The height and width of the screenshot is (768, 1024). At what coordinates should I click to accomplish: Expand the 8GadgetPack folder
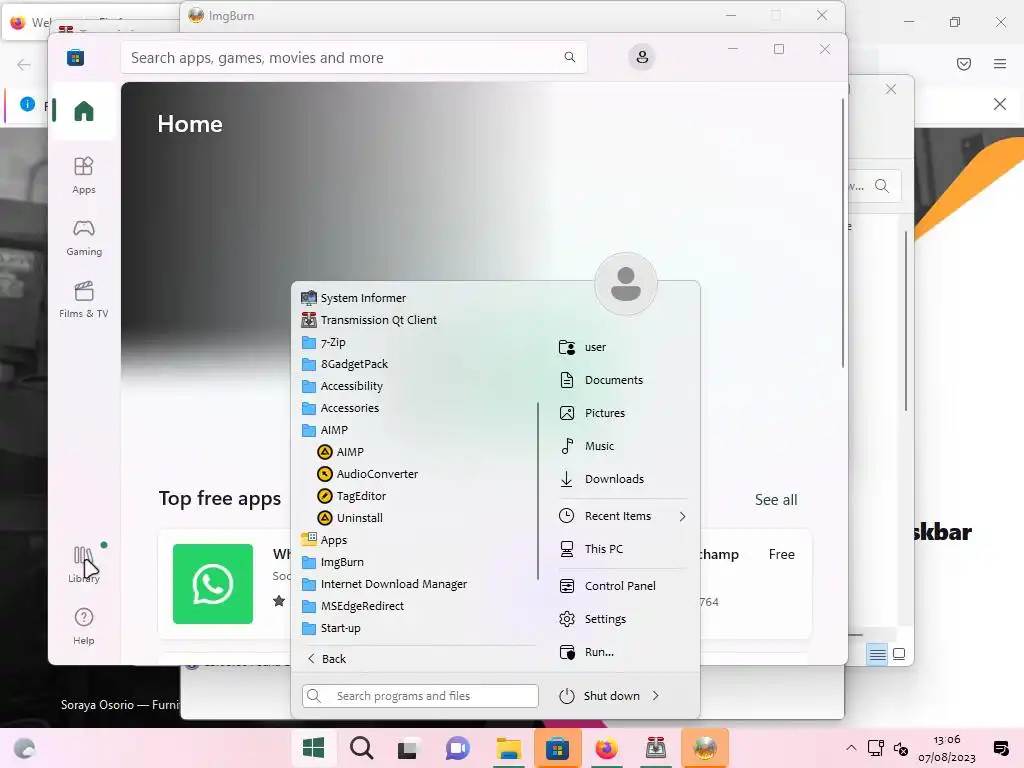tap(345, 364)
